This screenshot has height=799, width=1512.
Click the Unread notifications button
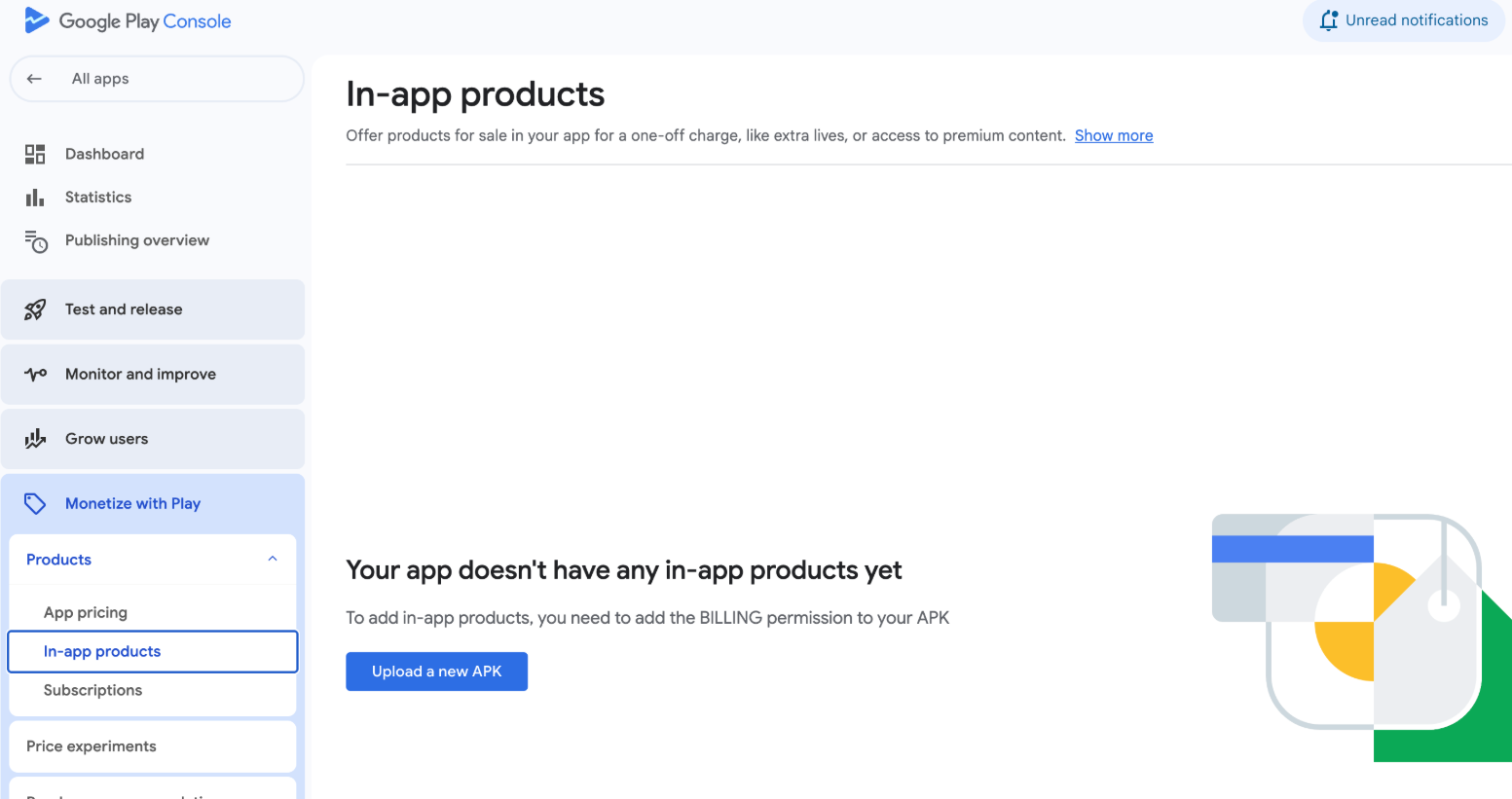[x=1402, y=19]
